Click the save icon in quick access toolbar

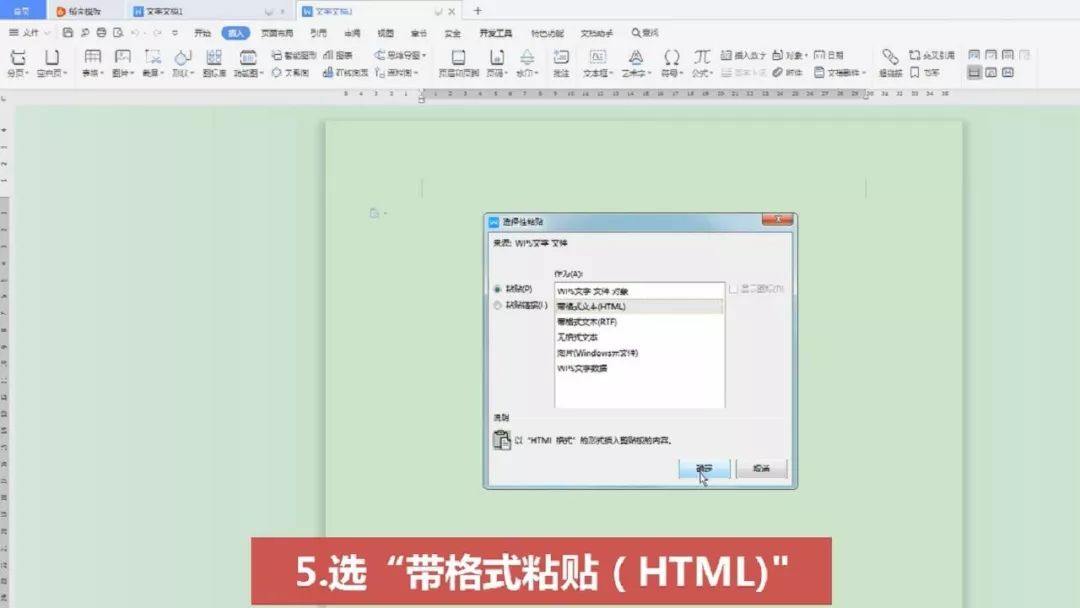click(x=67, y=33)
